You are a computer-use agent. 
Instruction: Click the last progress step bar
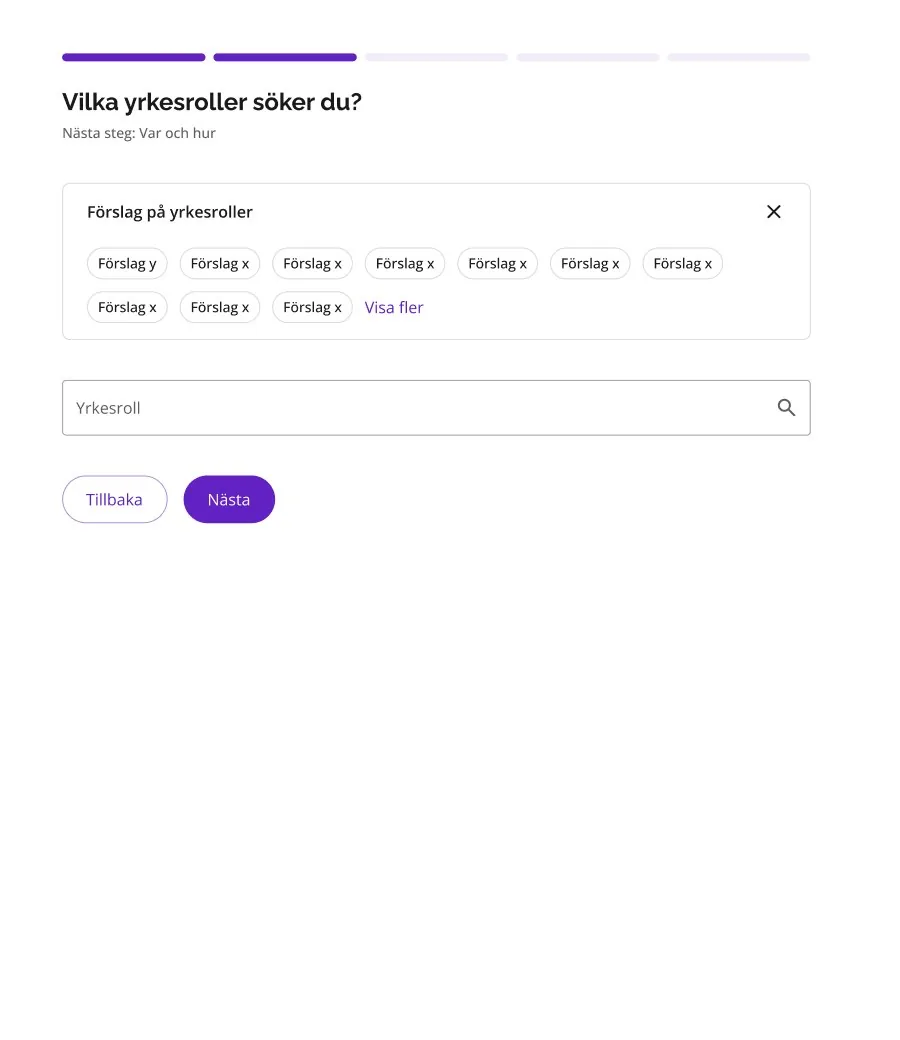[739, 57]
